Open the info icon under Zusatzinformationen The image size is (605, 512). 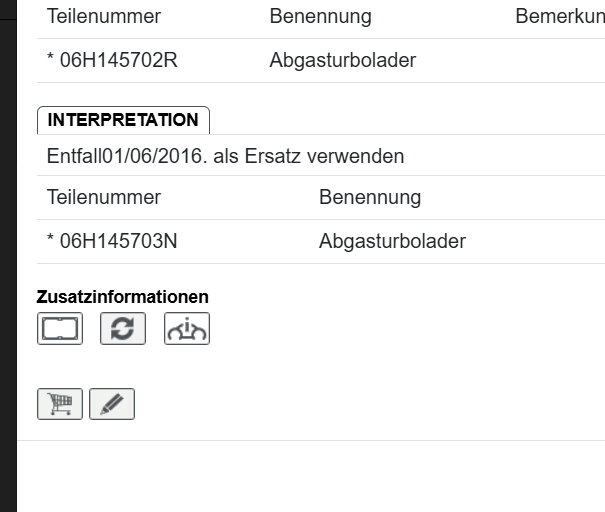(187, 329)
